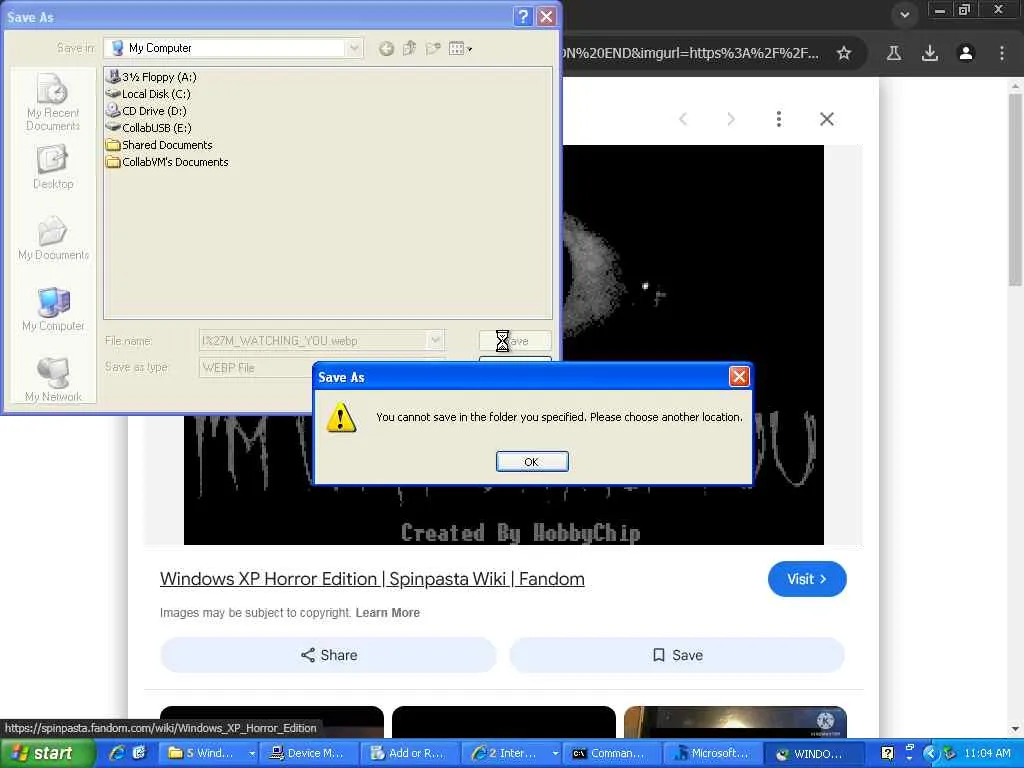Bookmark this page with the star icon
This screenshot has width=1024, height=768.
(844, 53)
